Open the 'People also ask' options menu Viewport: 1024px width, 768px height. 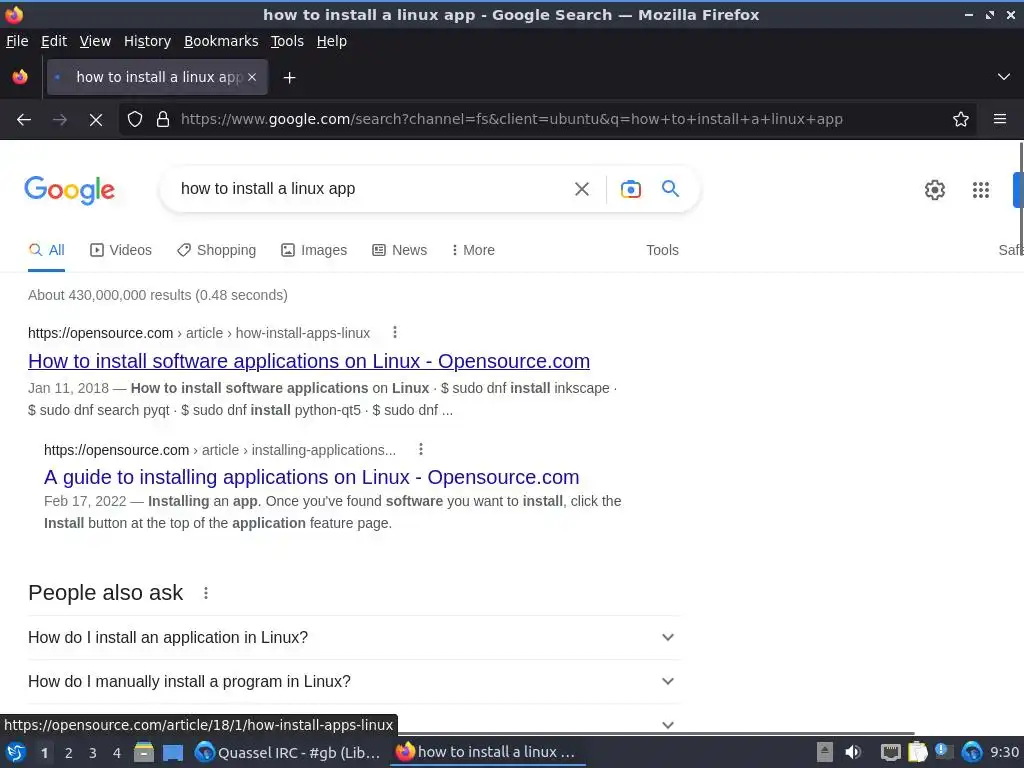206,593
